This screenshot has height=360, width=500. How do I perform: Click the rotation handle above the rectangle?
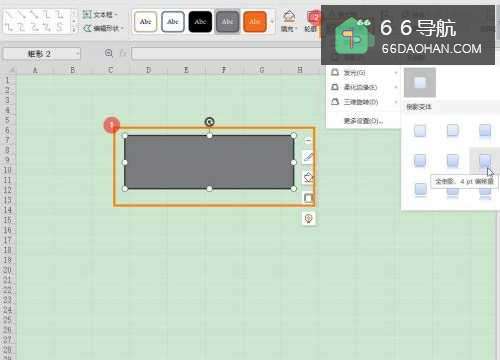pyautogui.click(x=209, y=122)
